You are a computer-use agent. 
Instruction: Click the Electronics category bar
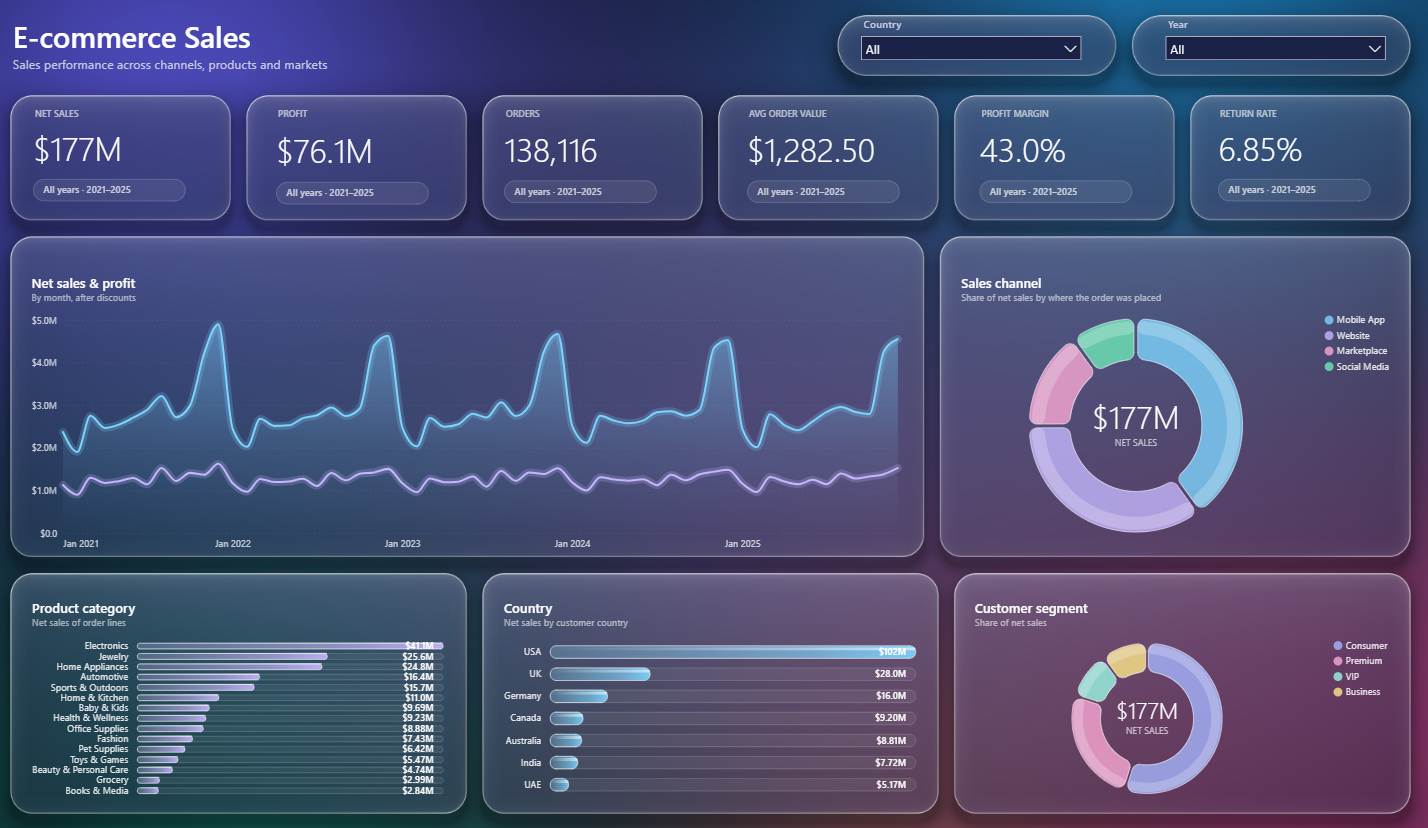click(x=290, y=646)
